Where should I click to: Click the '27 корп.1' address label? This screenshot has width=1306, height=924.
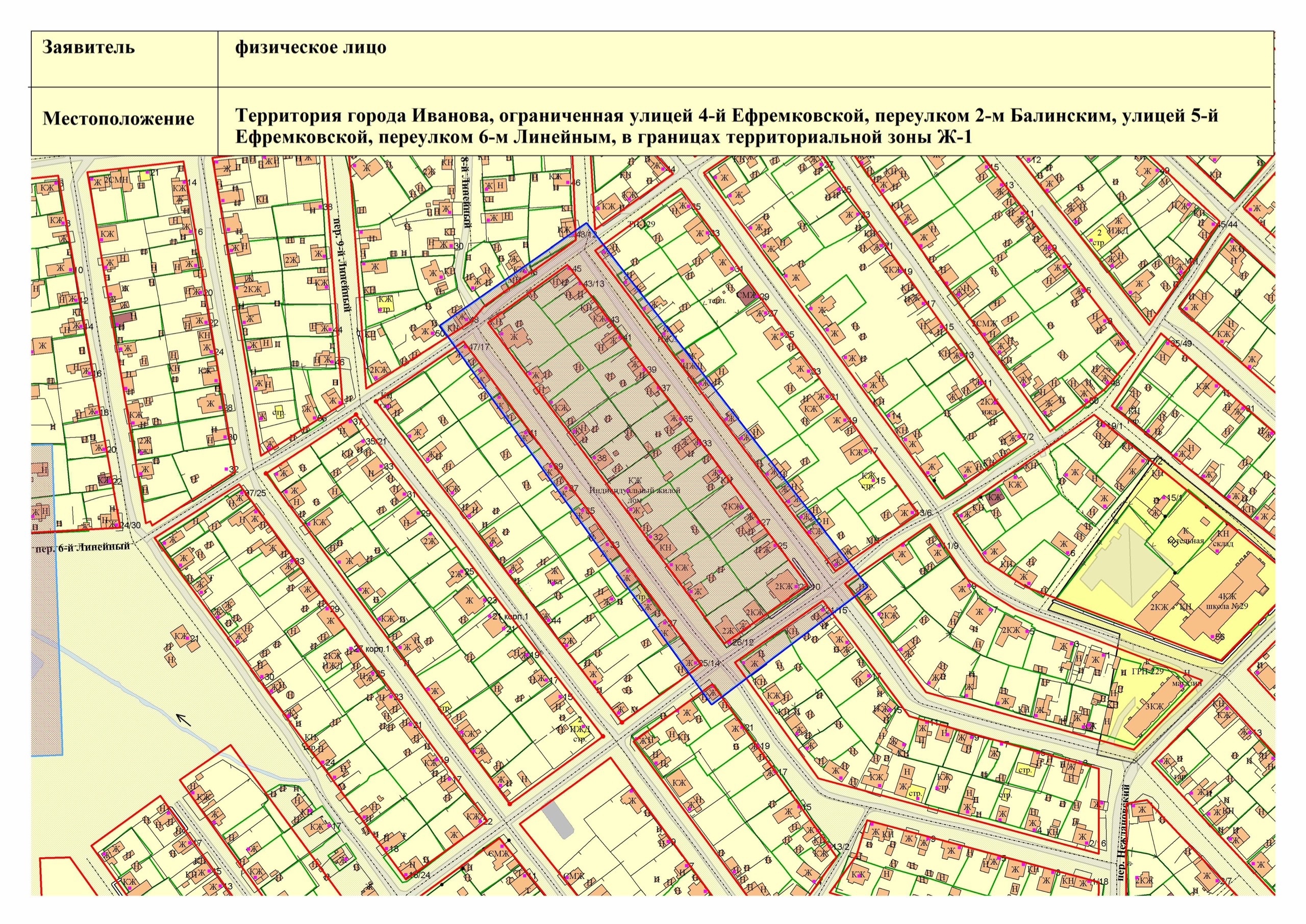[371, 649]
